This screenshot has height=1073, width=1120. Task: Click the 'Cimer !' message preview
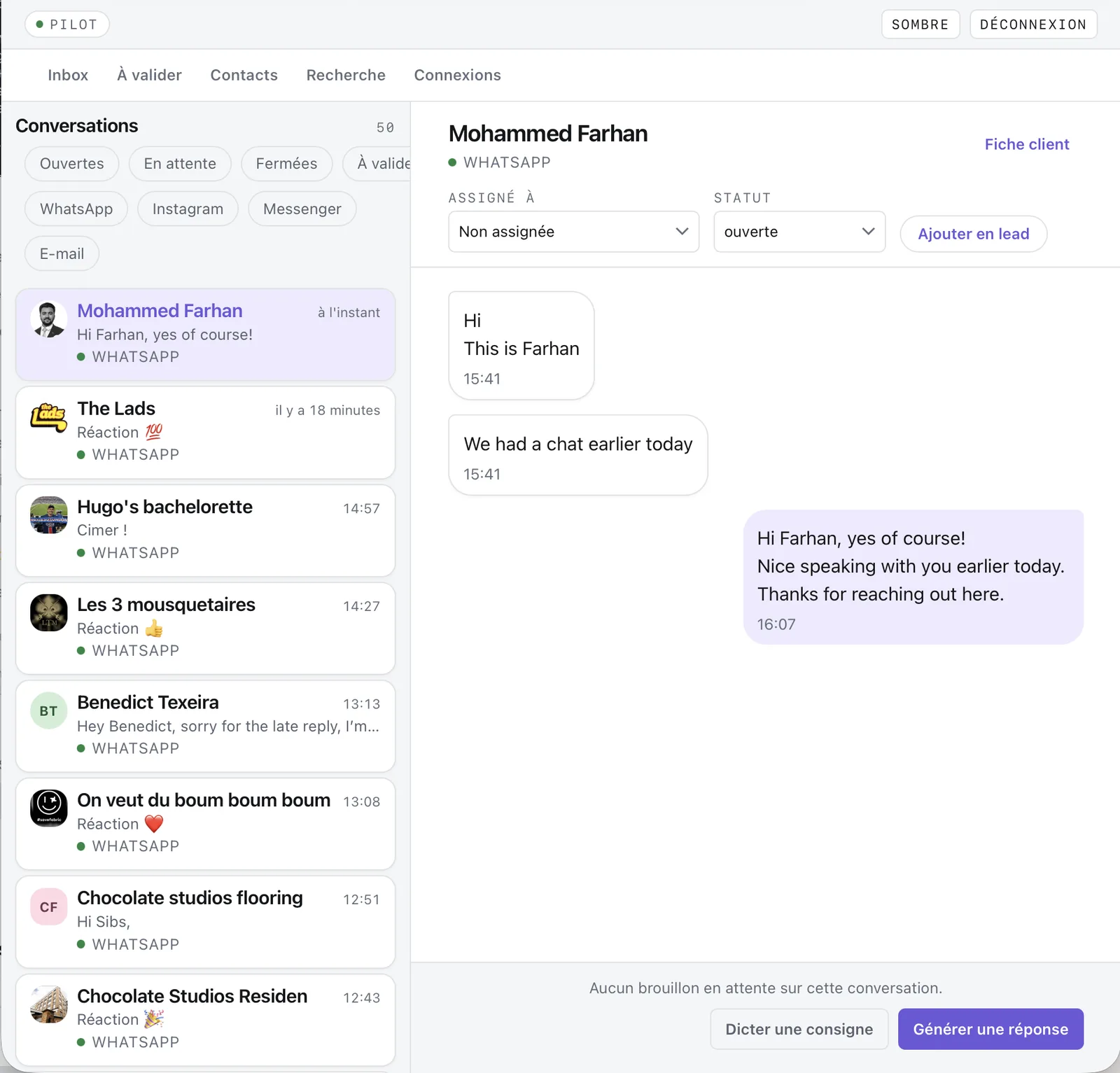102,530
